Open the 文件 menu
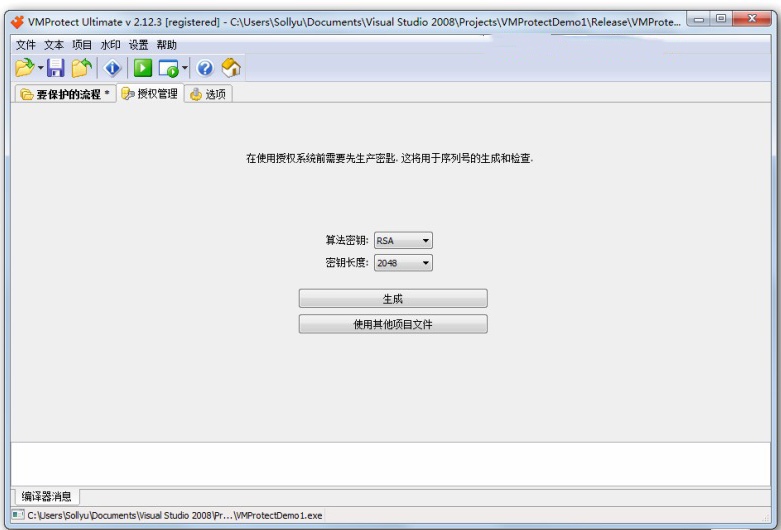The image size is (781, 530). coord(25,45)
